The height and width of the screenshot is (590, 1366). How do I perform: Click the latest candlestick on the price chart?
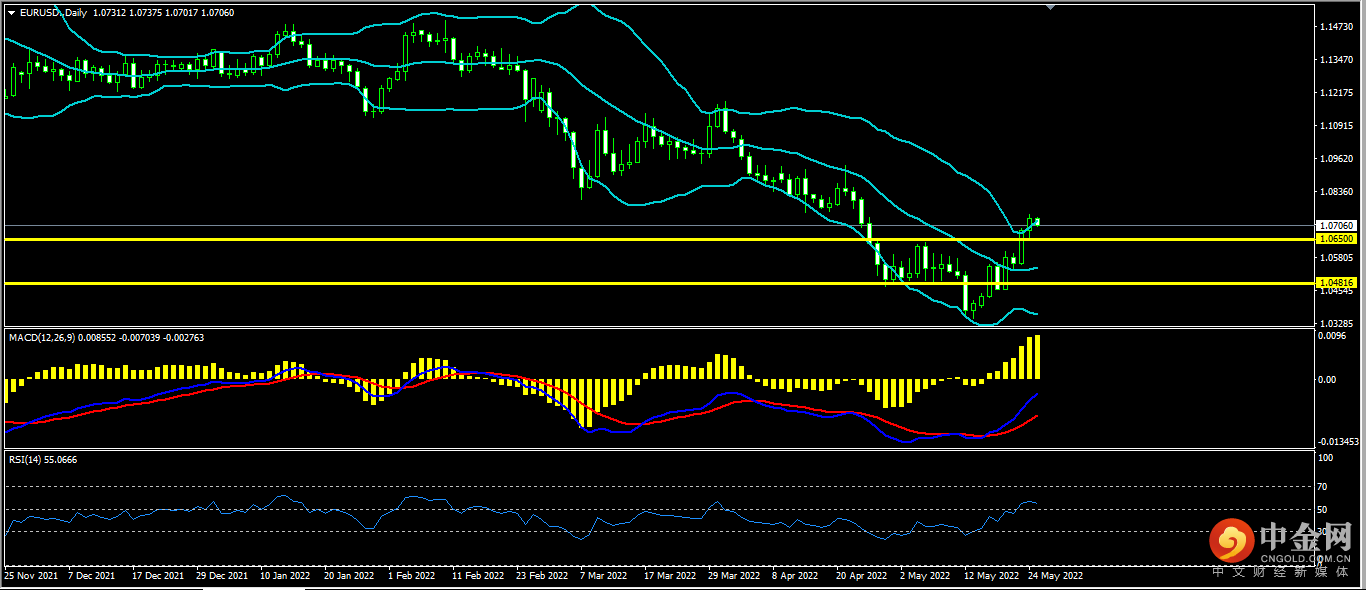point(1037,221)
